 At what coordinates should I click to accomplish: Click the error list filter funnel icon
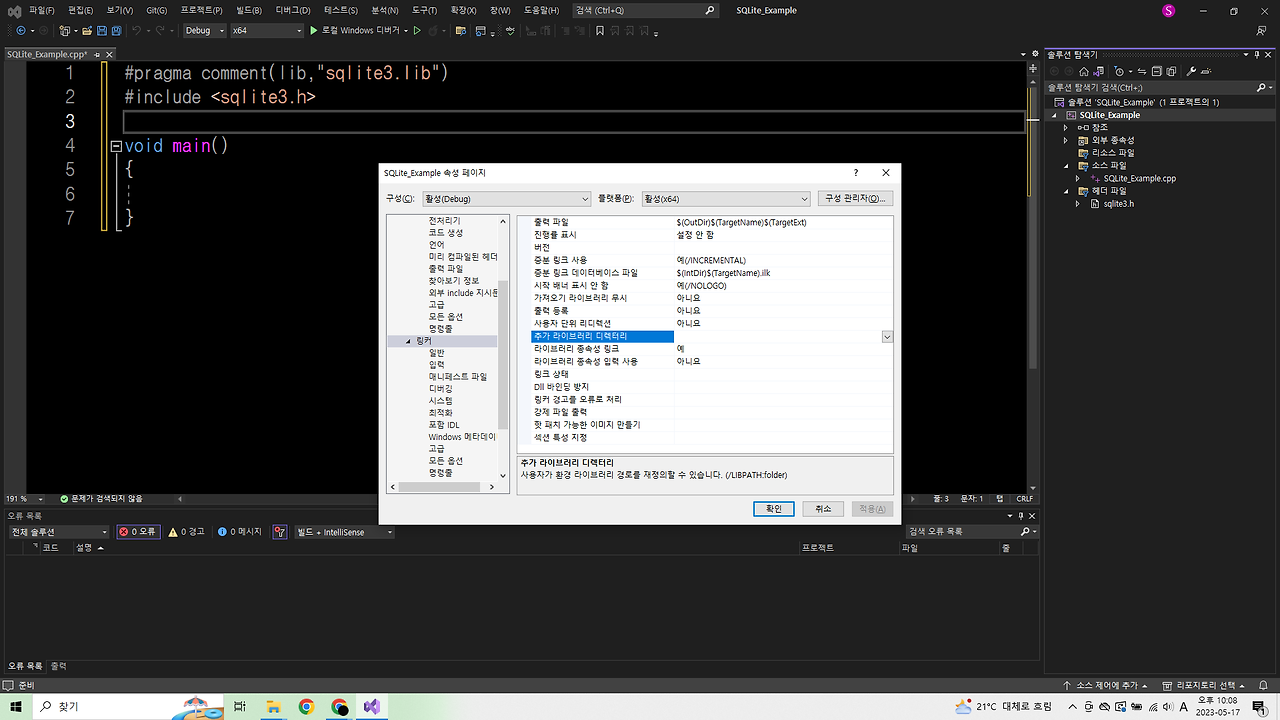[x=280, y=532]
